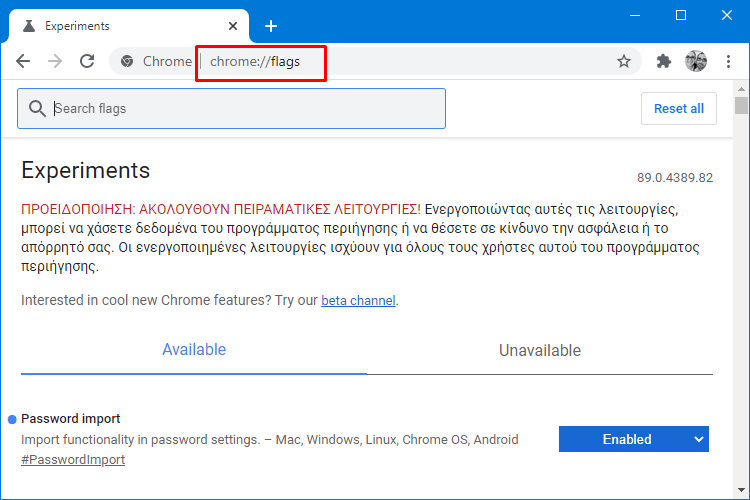
Task: Open the Extensions puzzle icon
Action: point(663,61)
